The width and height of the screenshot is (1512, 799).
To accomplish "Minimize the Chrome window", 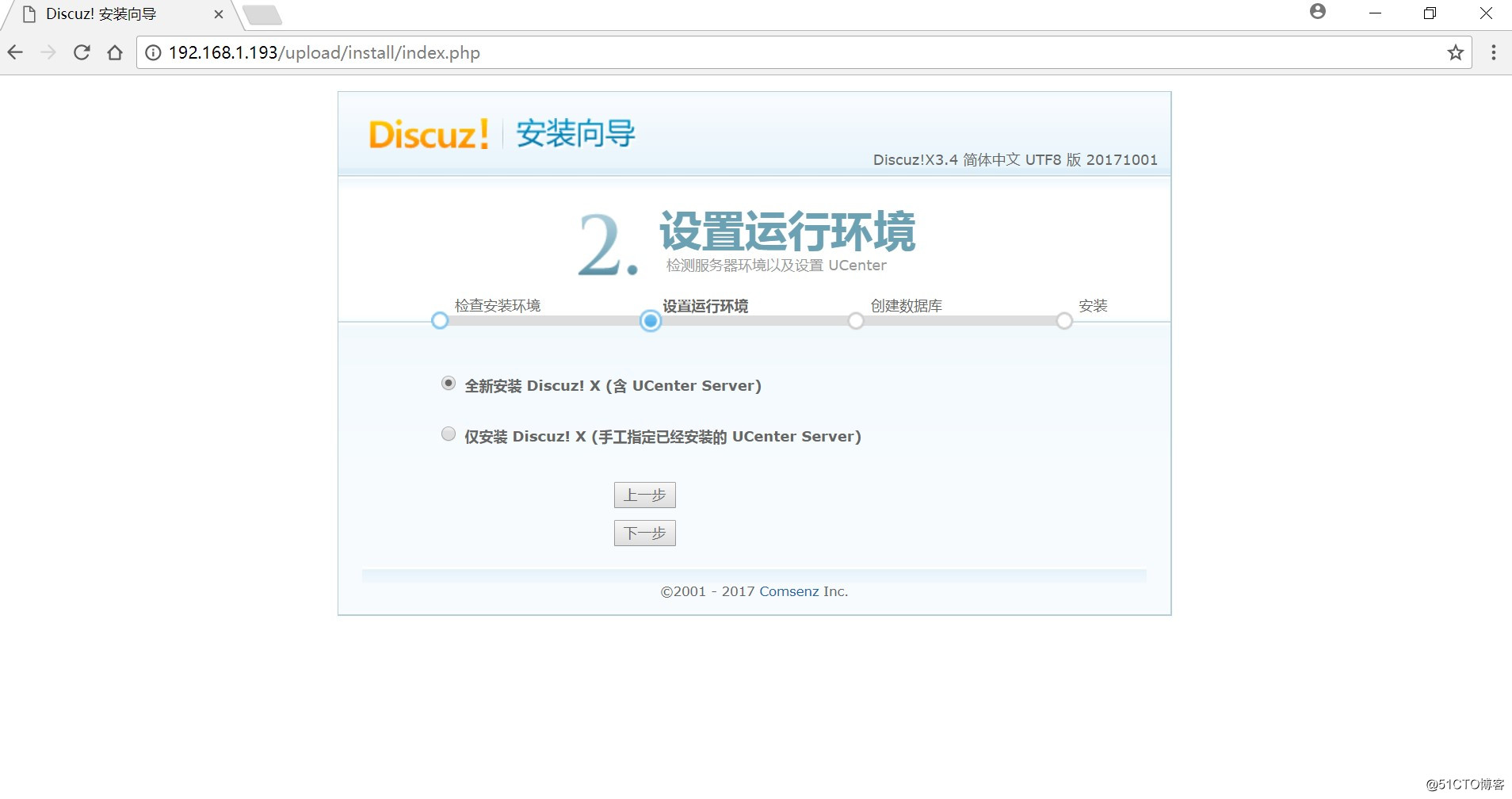I will (x=1375, y=13).
